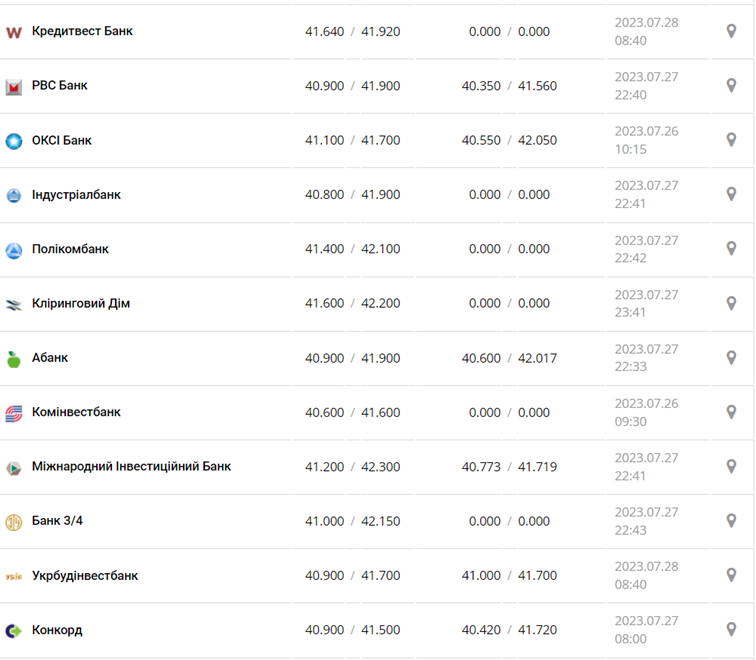Select Міжнародний Інвестиційний Банк link

coord(131,467)
